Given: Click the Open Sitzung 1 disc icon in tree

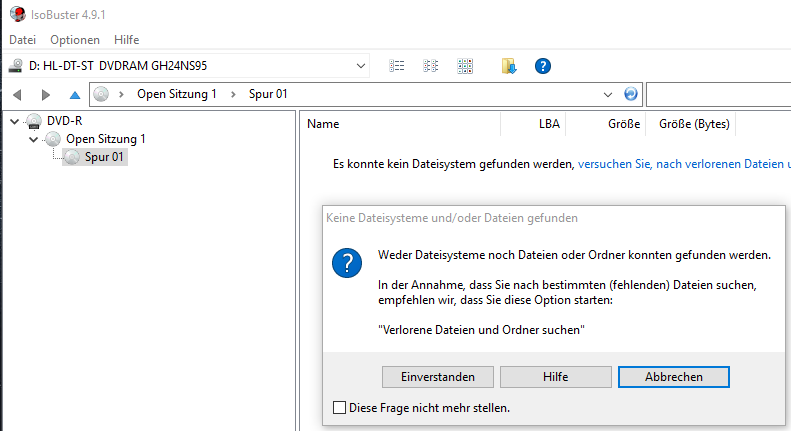Looking at the screenshot, I should coord(52,139).
